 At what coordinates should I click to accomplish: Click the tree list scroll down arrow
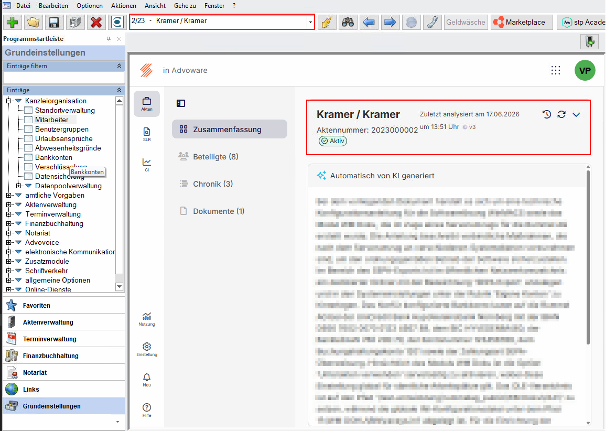click(119, 287)
